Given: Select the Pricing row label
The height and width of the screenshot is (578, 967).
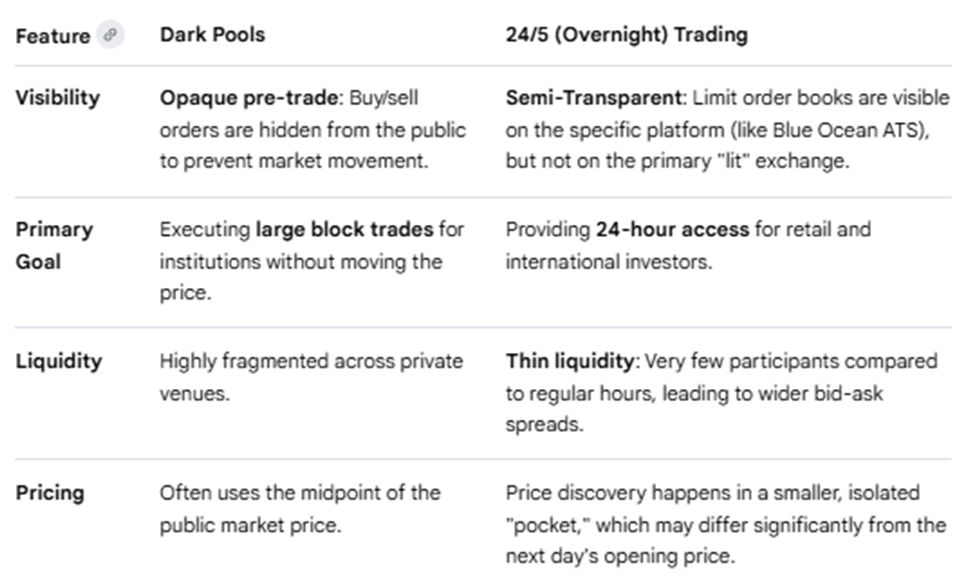Looking at the screenshot, I should [50, 493].
